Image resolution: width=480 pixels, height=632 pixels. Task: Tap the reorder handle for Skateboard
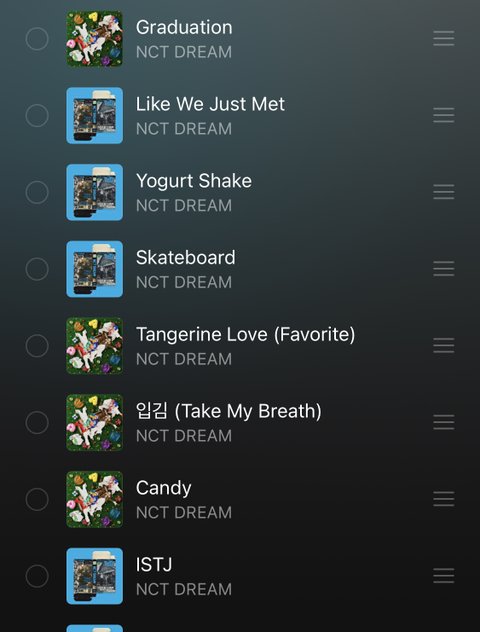tap(444, 269)
